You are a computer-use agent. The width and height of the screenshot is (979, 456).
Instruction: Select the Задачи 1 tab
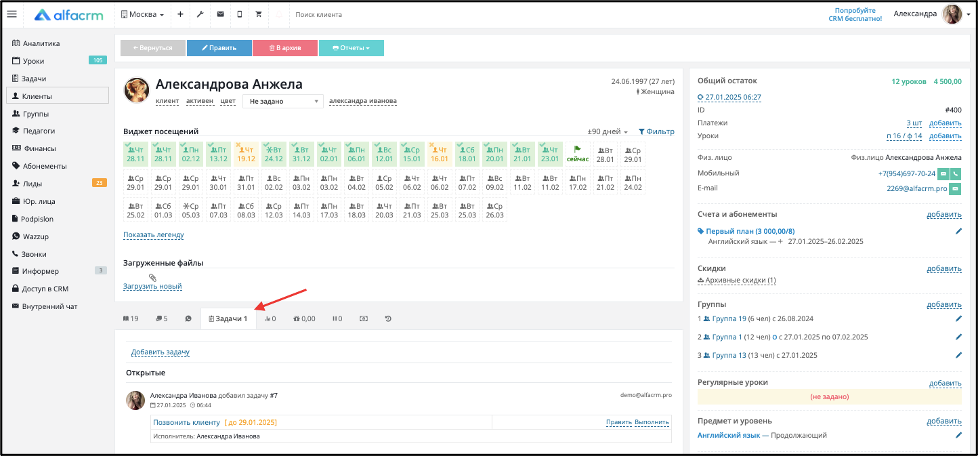click(x=228, y=319)
